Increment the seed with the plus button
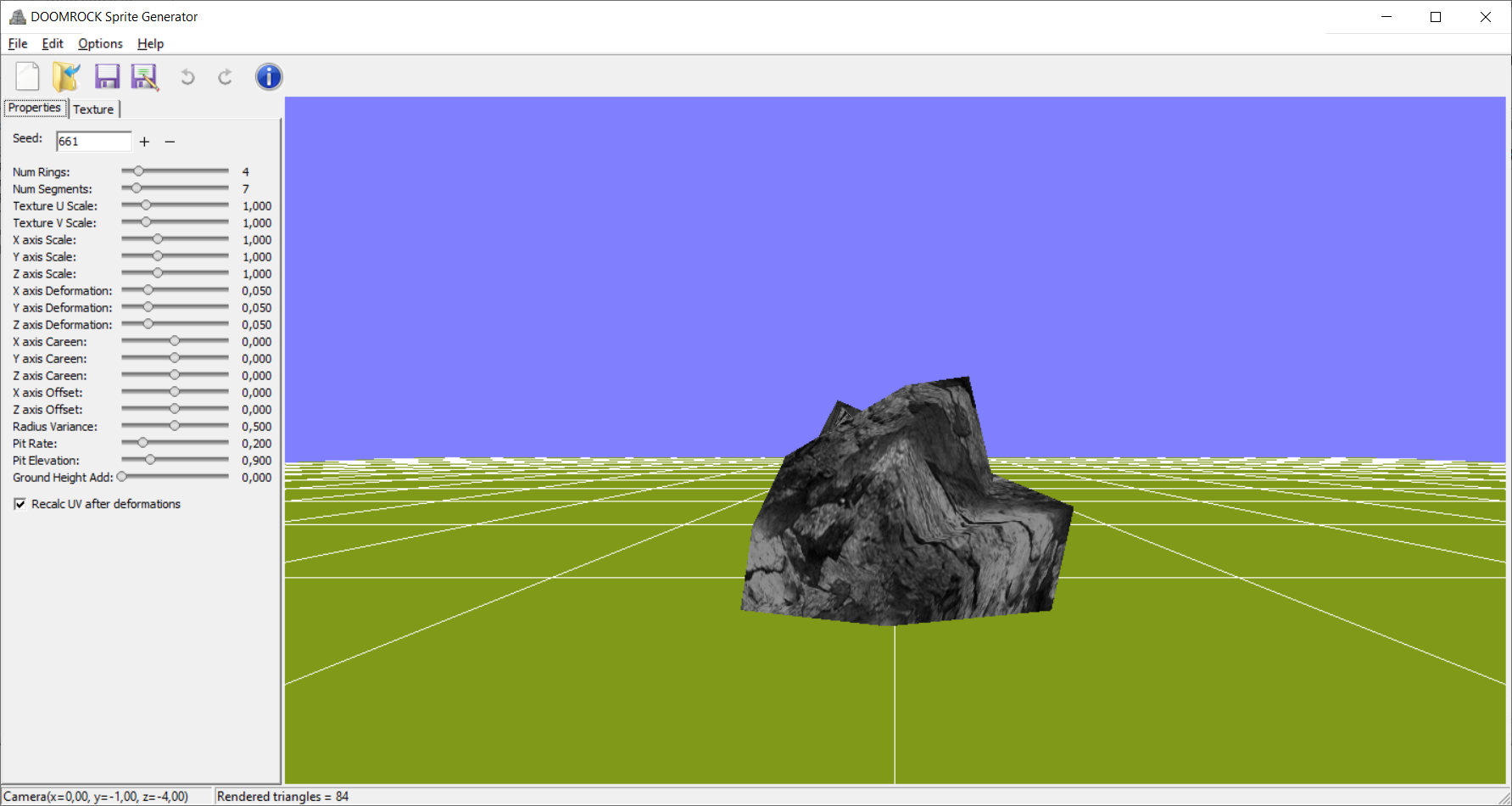The height and width of the screenshot is (806, 1512). pos(144,142)
